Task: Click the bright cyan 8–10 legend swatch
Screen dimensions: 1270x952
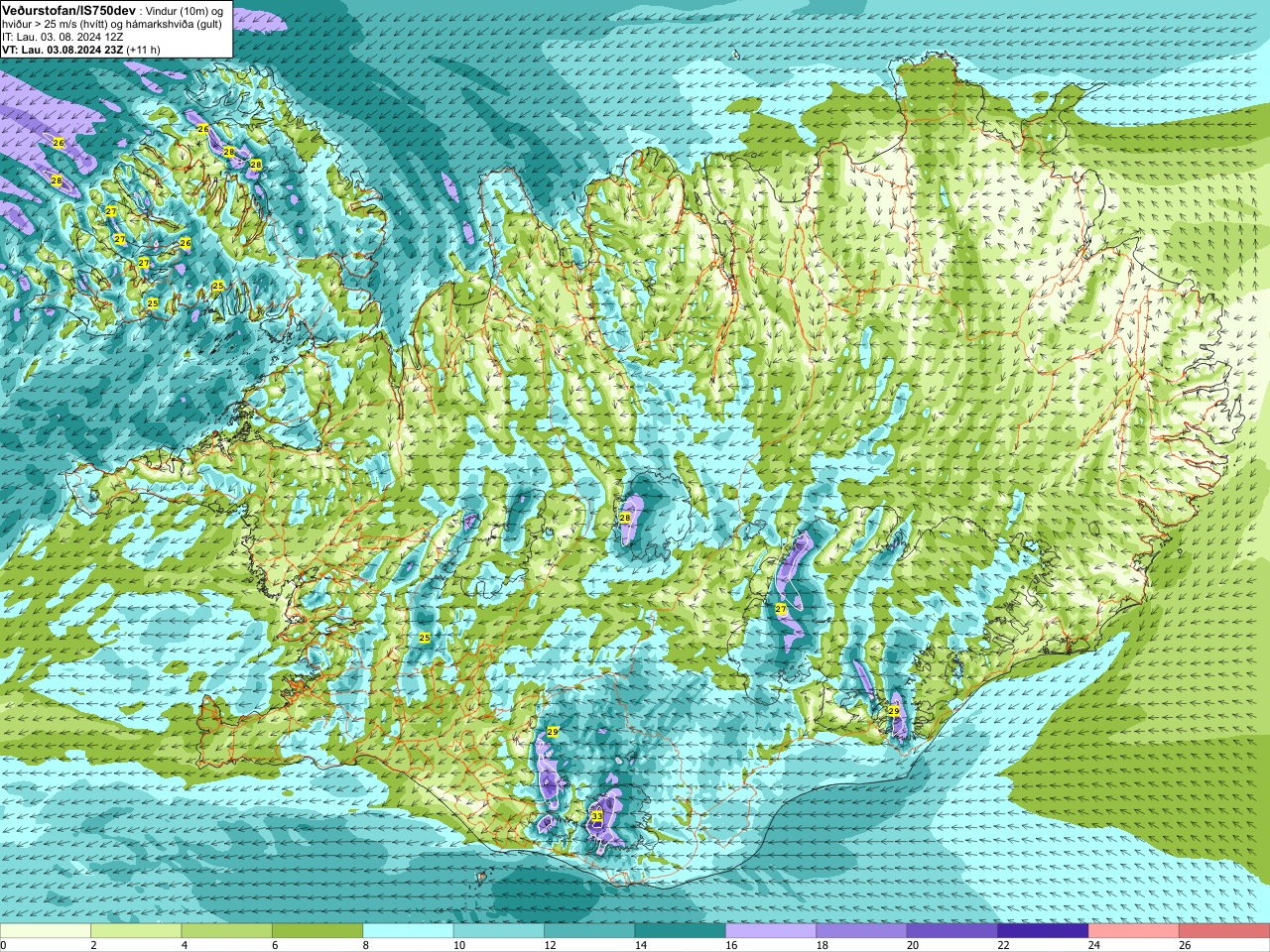Action: [409, 931]
